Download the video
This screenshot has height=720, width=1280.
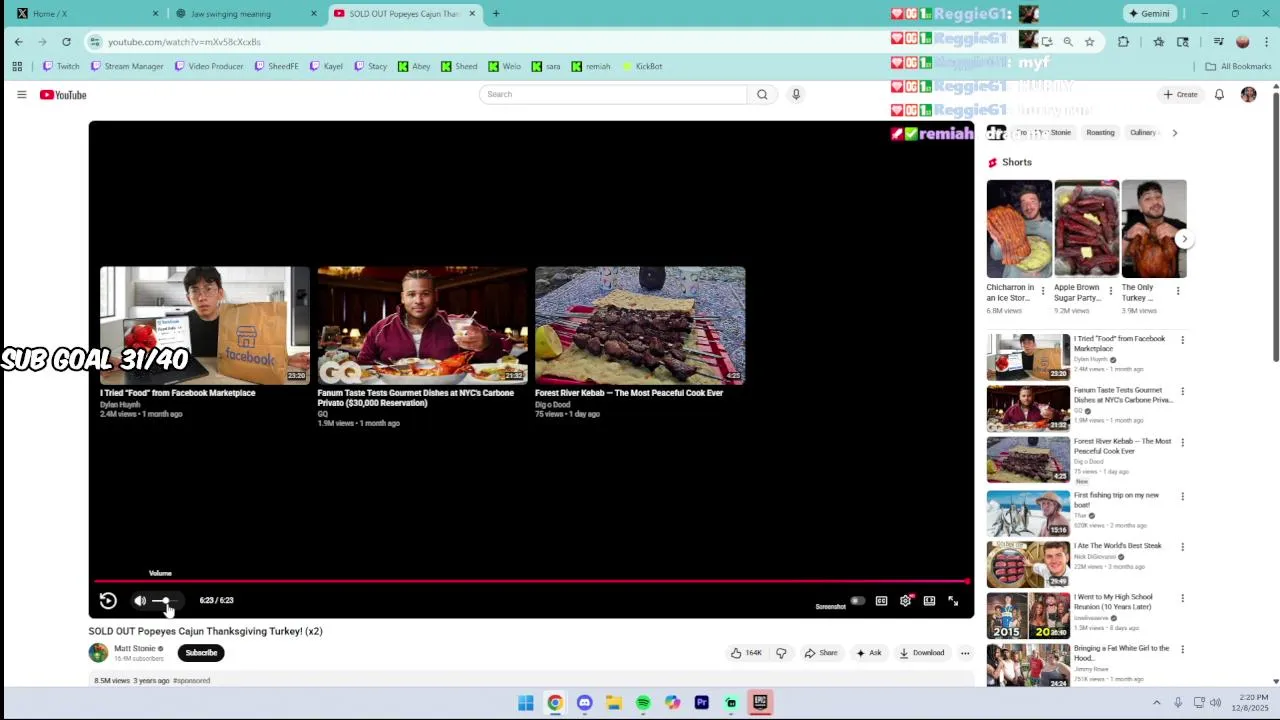point(922,653)
